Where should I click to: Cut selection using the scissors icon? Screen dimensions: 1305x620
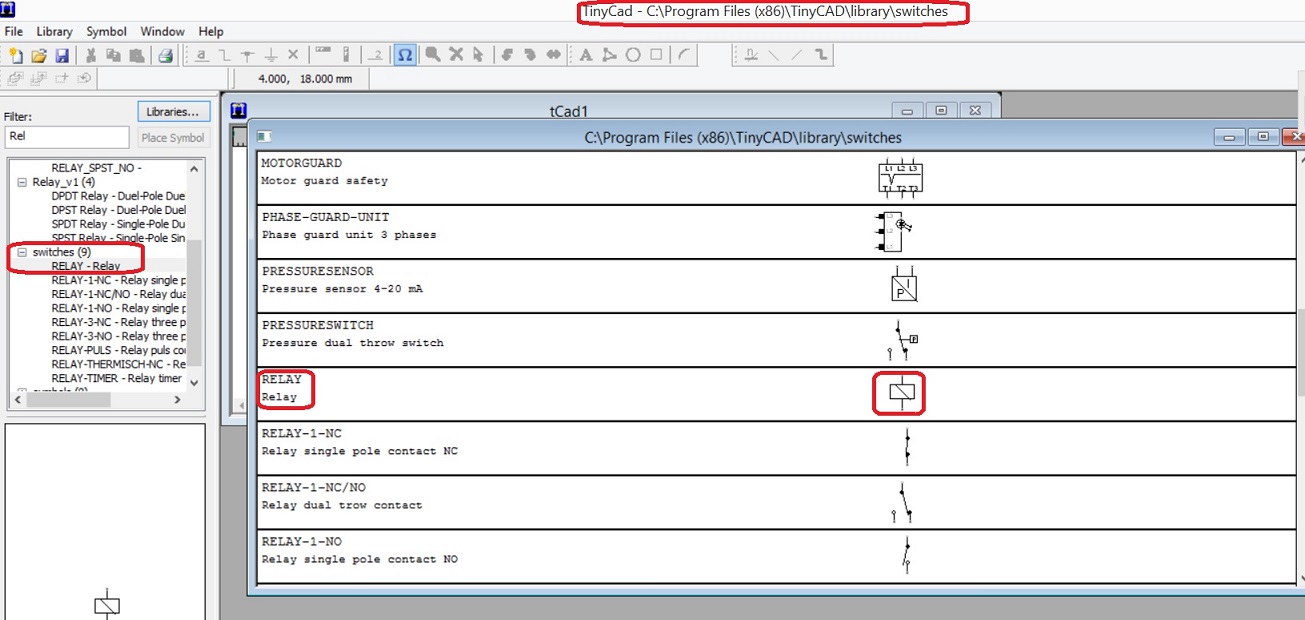91,55
